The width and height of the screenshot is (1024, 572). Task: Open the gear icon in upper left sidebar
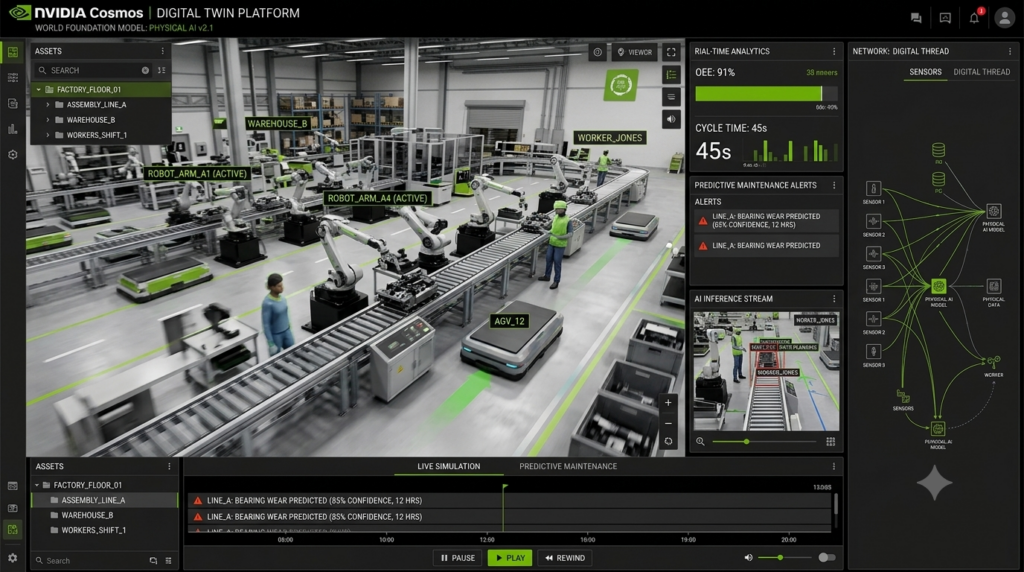coord(12,155)
